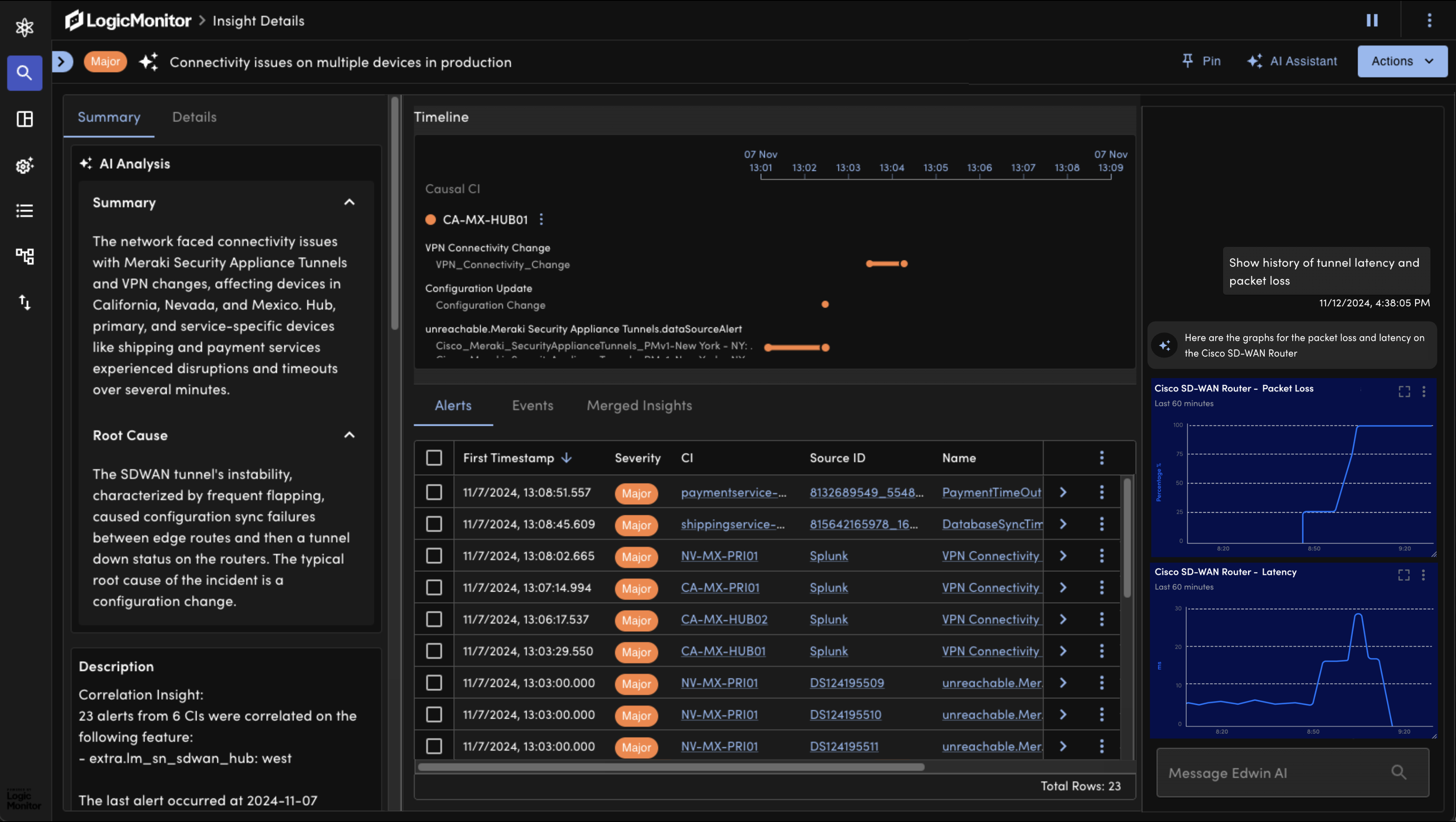Select the Alerts tab
The height and width of the screenshot is (822, 1456).
point(453,406)
